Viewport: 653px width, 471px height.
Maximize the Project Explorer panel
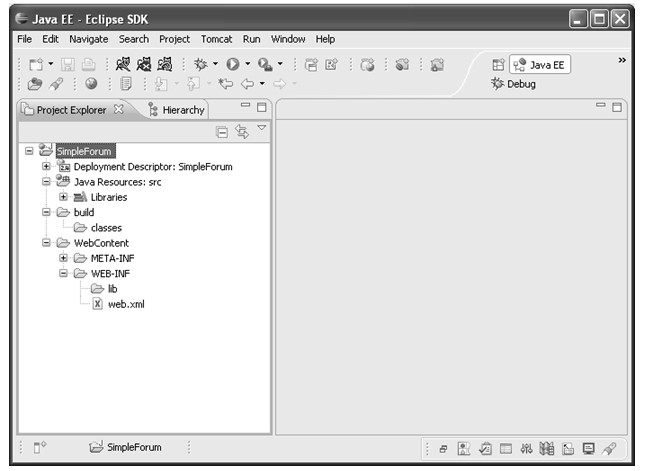(262, 107)
